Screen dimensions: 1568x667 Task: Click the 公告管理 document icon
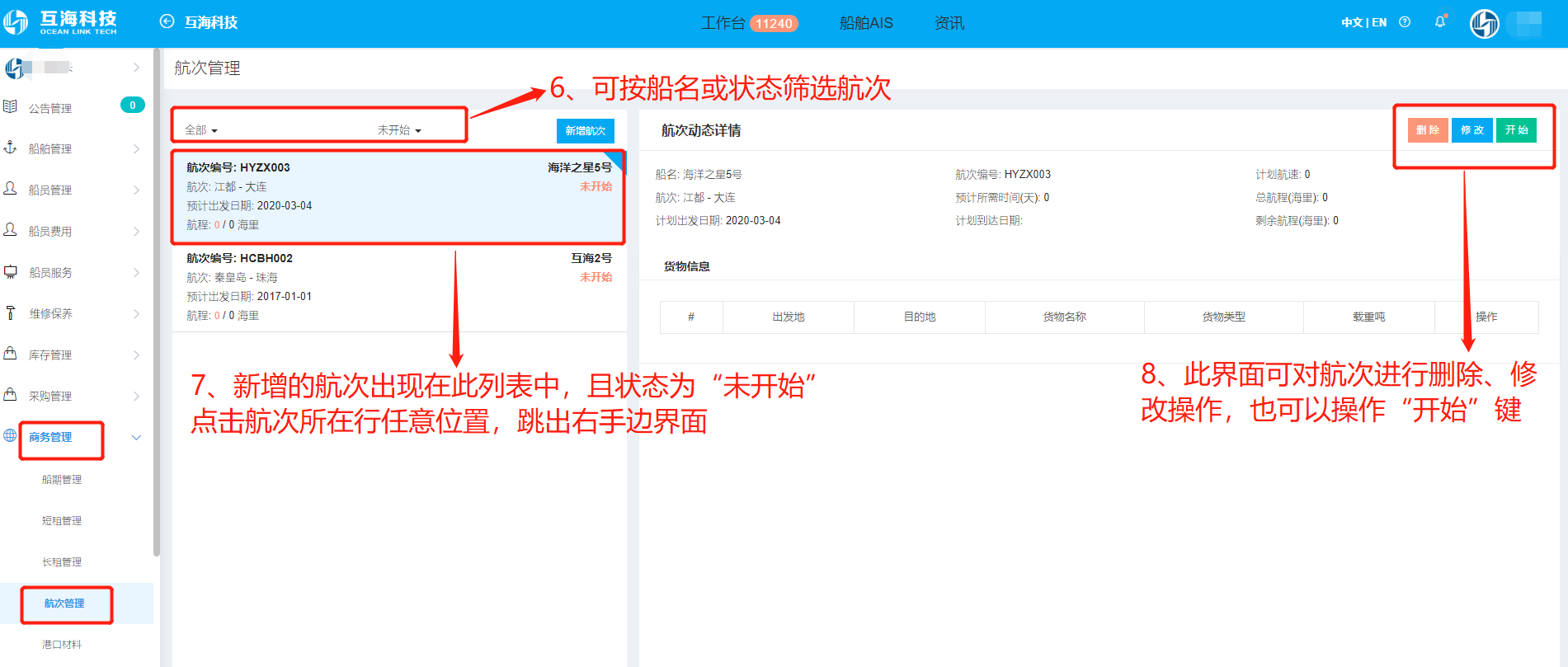(11, 107)
